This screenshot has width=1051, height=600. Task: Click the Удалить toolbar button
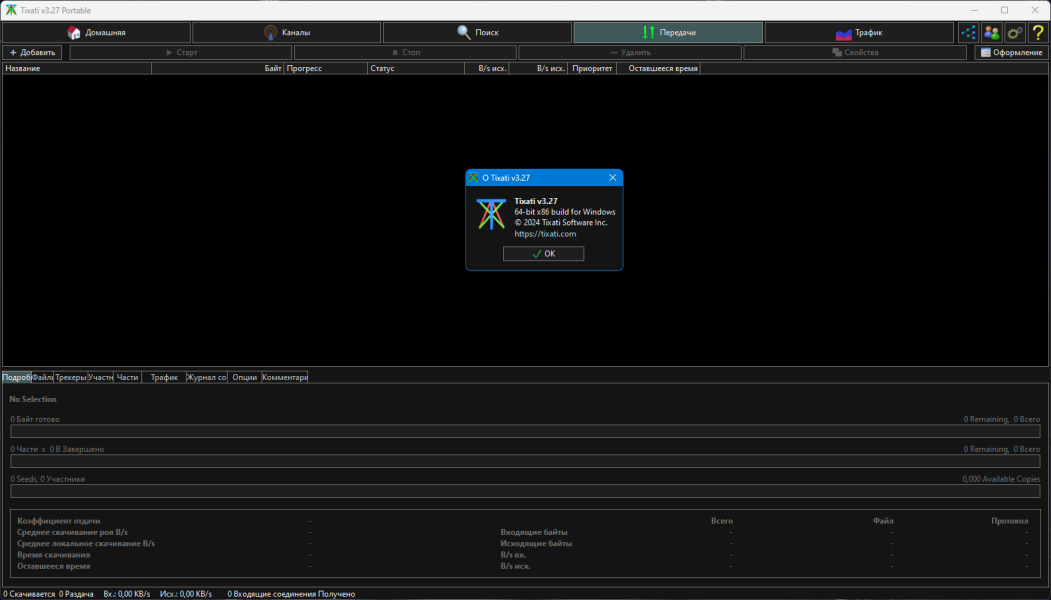[x=630, y=52]
